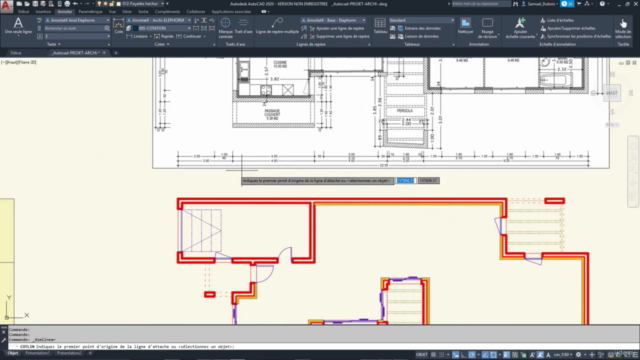Toggle lineweight display in status bar

click(x=507, y=355)
